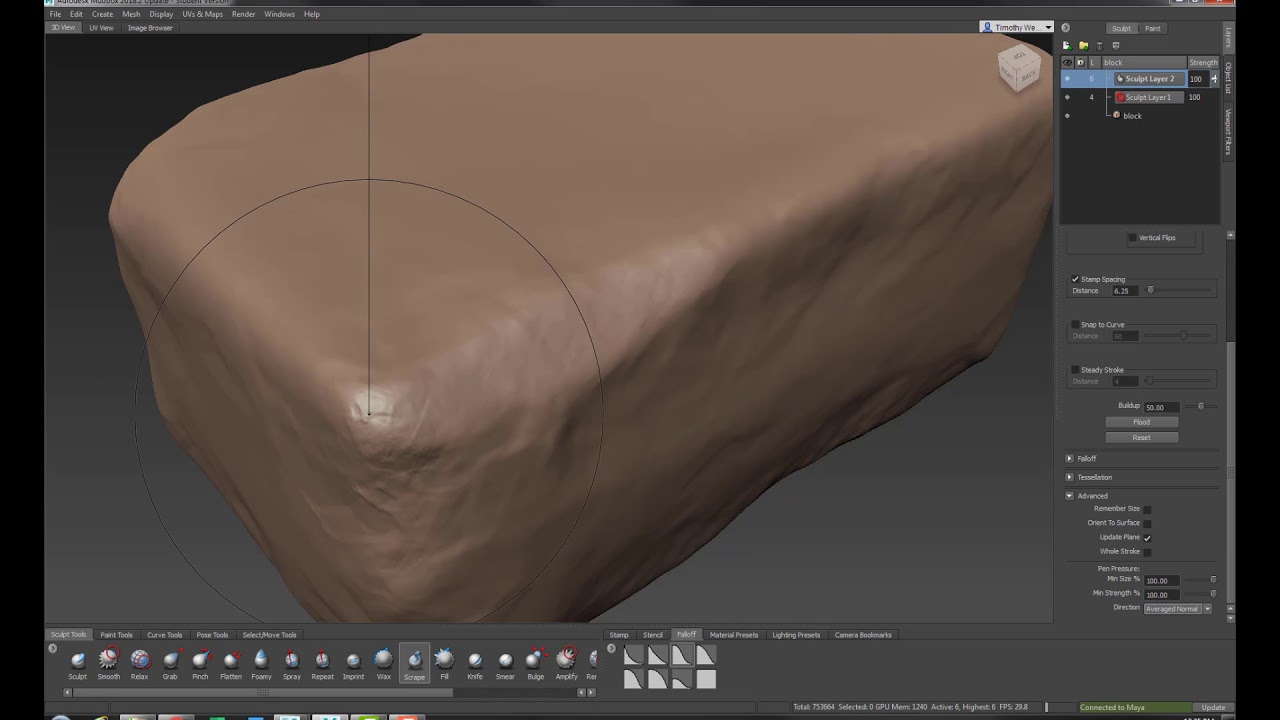Click the Flood button
Viewport: 1280px width, 720px height.
coord(1141,422)
